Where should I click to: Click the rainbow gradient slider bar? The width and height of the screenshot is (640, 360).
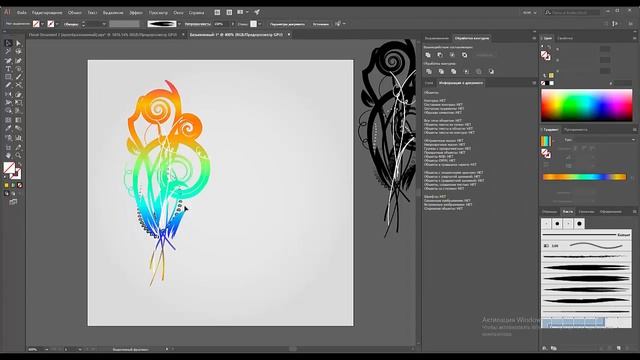(584, 177)
